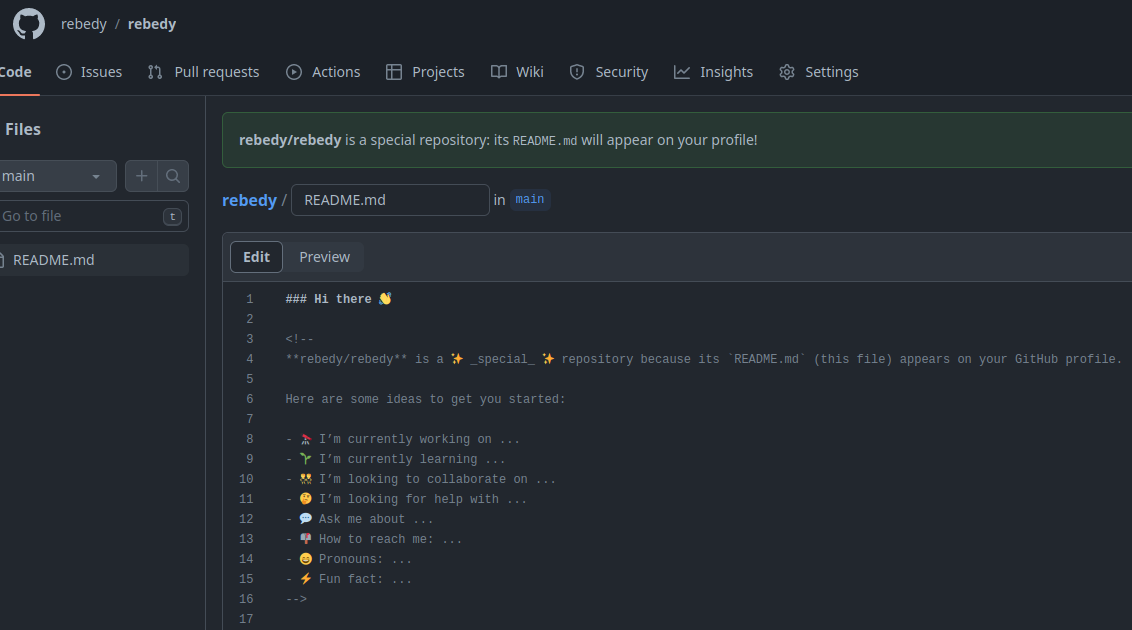
Task: Click line number 17 in gutter
Action: 246,619
